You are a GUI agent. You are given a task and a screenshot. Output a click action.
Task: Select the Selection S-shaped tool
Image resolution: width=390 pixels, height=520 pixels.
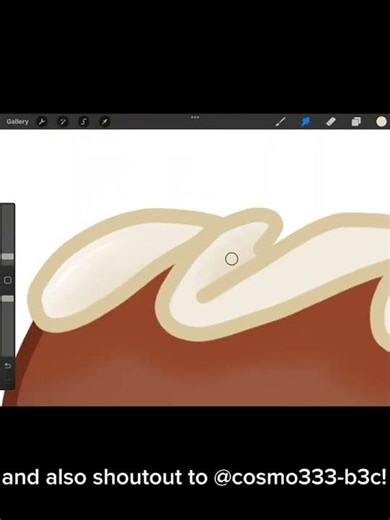pos(83,122)
